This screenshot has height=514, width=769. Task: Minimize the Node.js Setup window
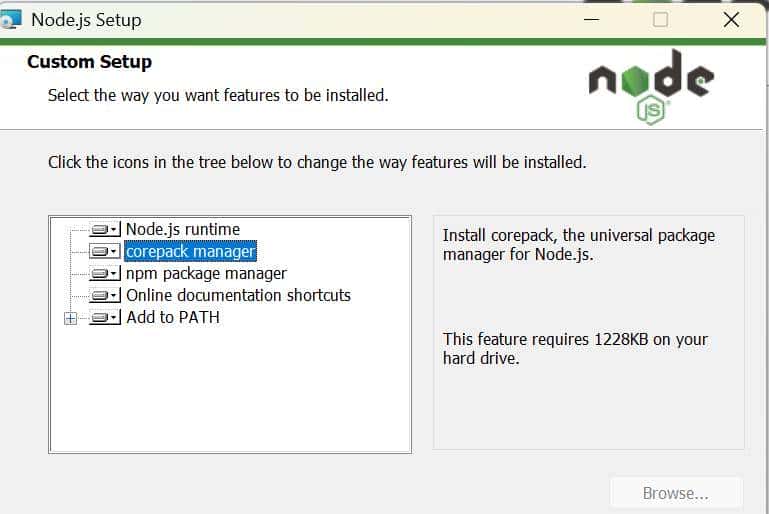point(591,20)
